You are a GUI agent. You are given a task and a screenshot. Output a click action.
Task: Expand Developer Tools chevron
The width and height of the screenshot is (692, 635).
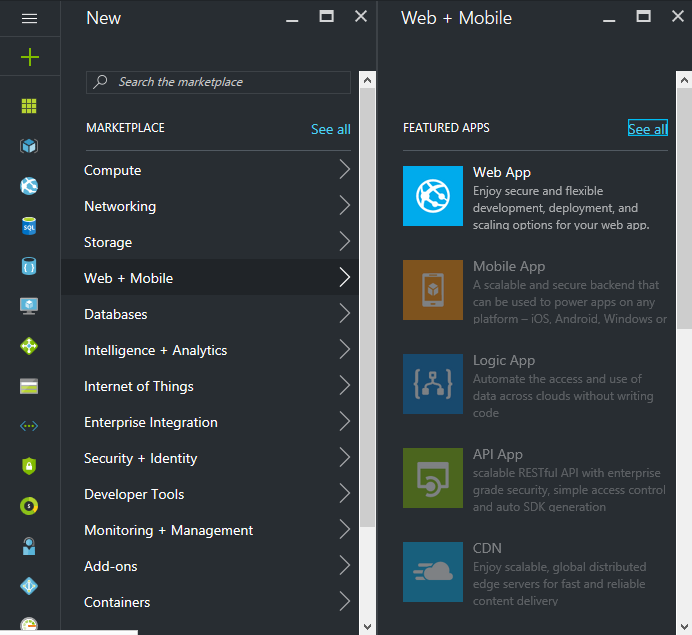click(x=345, y=493)
